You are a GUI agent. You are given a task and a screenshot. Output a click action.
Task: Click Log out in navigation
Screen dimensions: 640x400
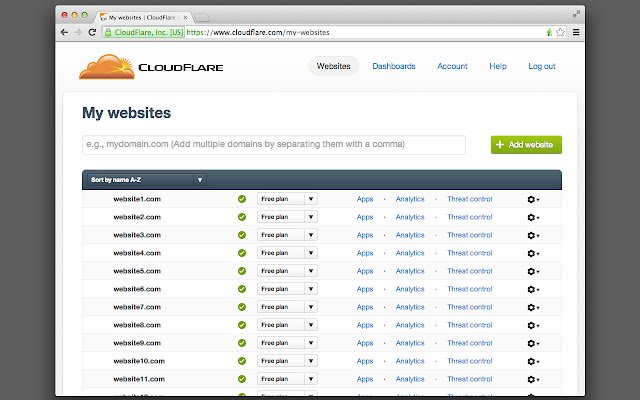[542, 66]
